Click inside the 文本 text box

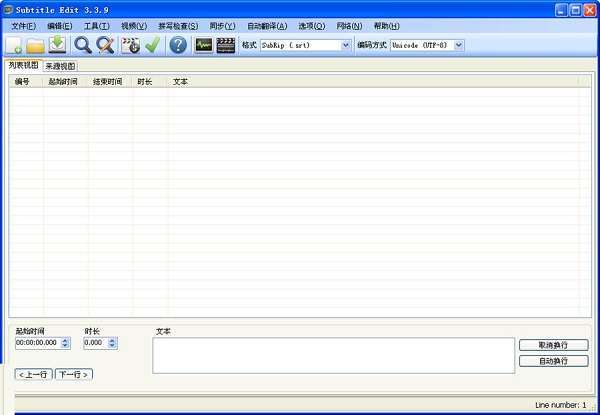[x=332, y=354]
